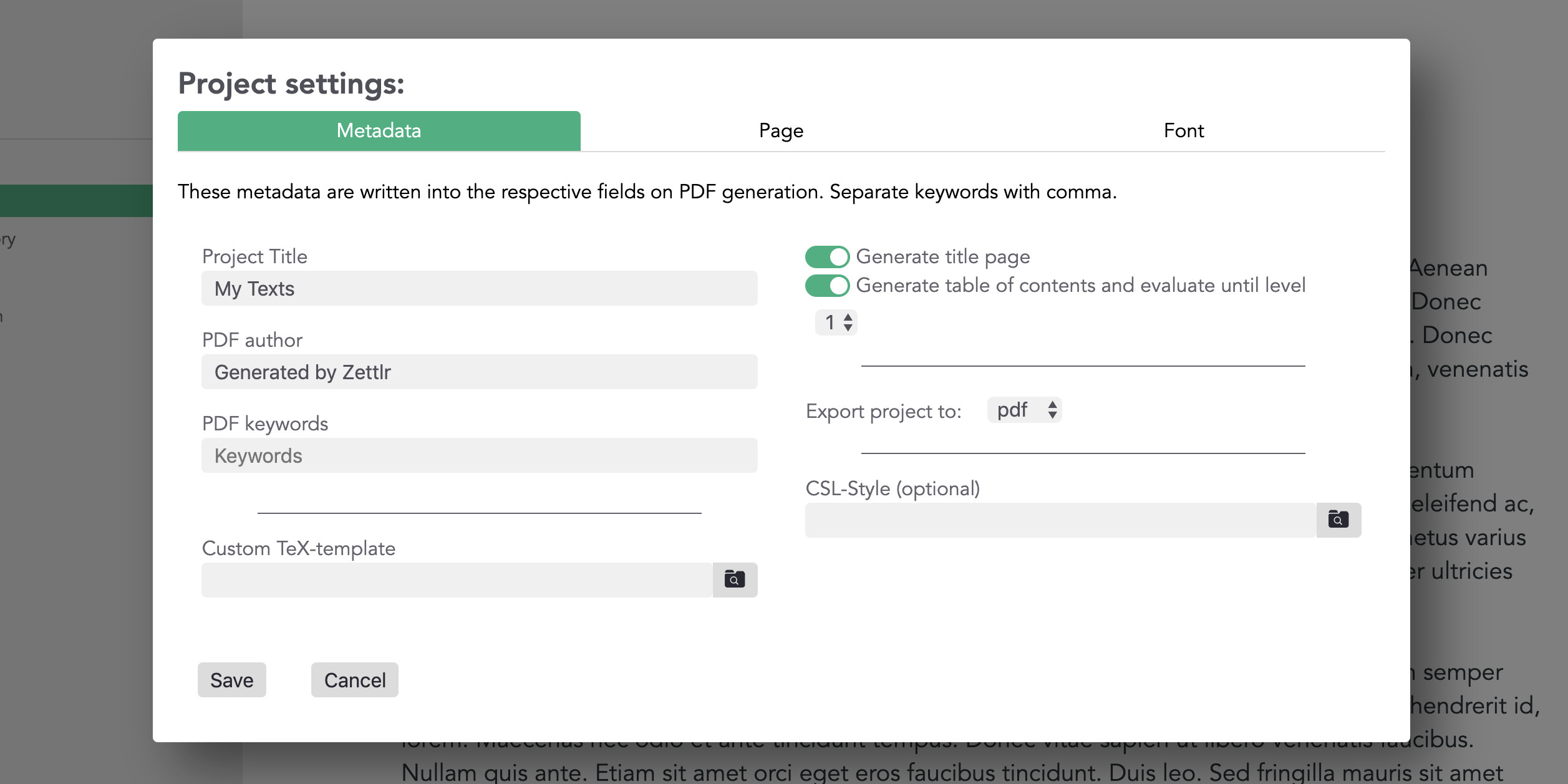Click the PDF author label

tap(252, 340)
